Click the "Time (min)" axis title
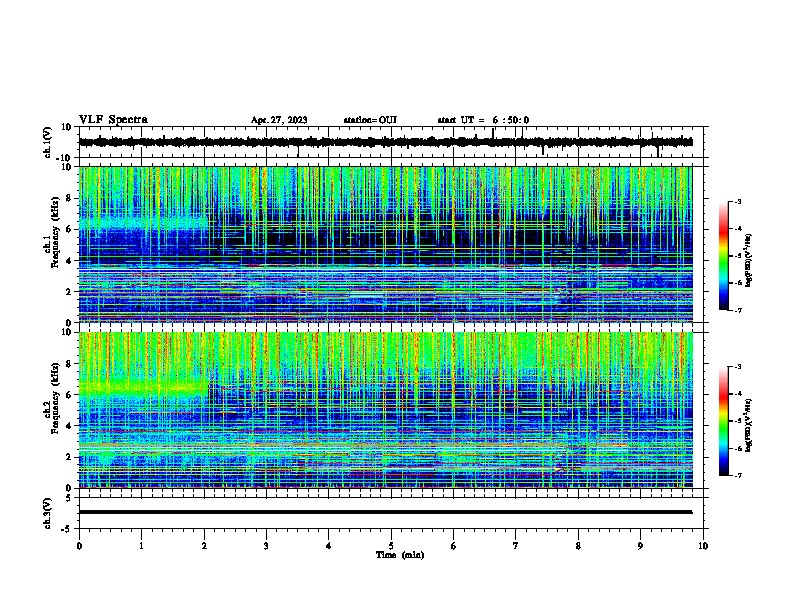This screenshot has height=612, width=792. [x=400, y=555]
